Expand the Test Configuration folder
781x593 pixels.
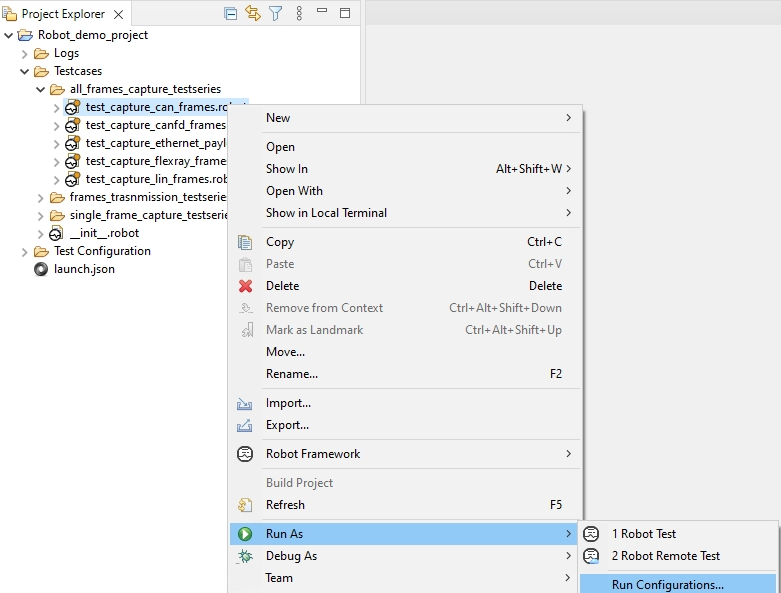(25, 252)
